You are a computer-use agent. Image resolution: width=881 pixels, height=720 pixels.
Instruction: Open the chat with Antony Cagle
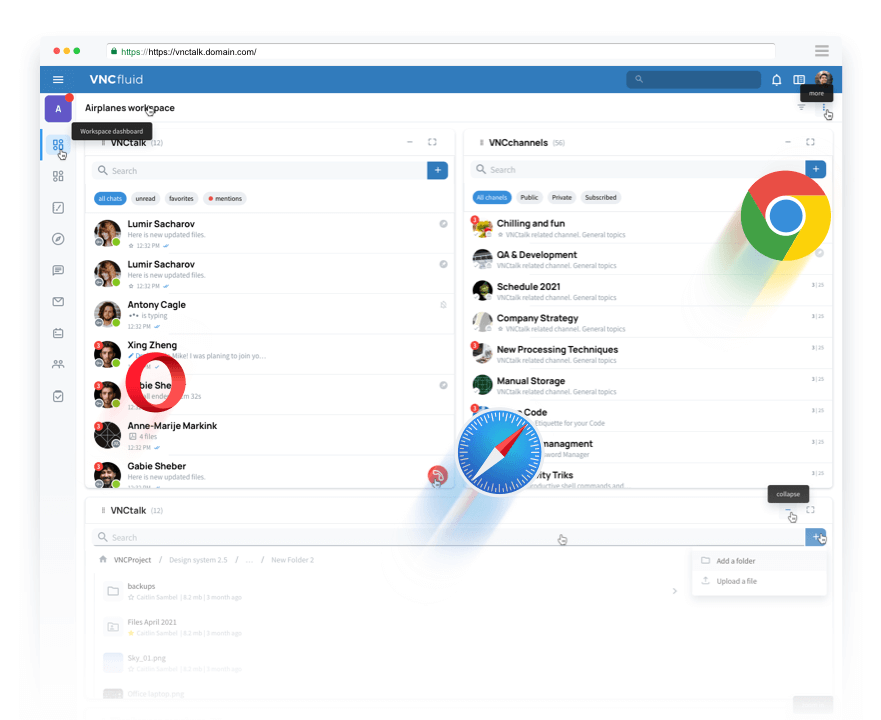click(270, 314)
